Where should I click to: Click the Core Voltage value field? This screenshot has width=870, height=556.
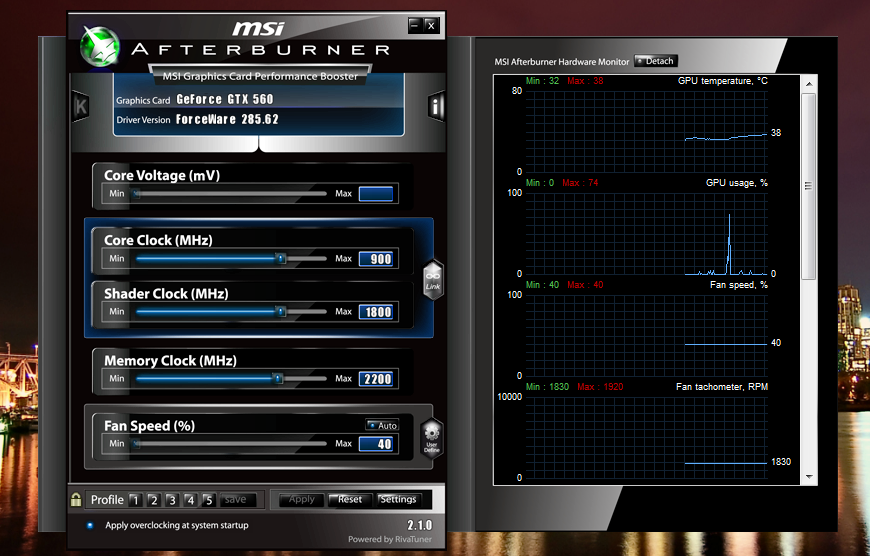coord(376,194)
